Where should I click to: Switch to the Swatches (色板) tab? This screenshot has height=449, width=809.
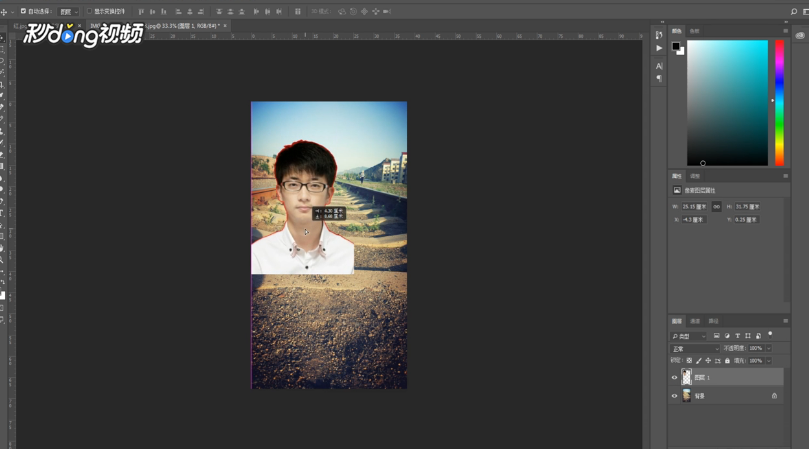(x=694, y=31)
